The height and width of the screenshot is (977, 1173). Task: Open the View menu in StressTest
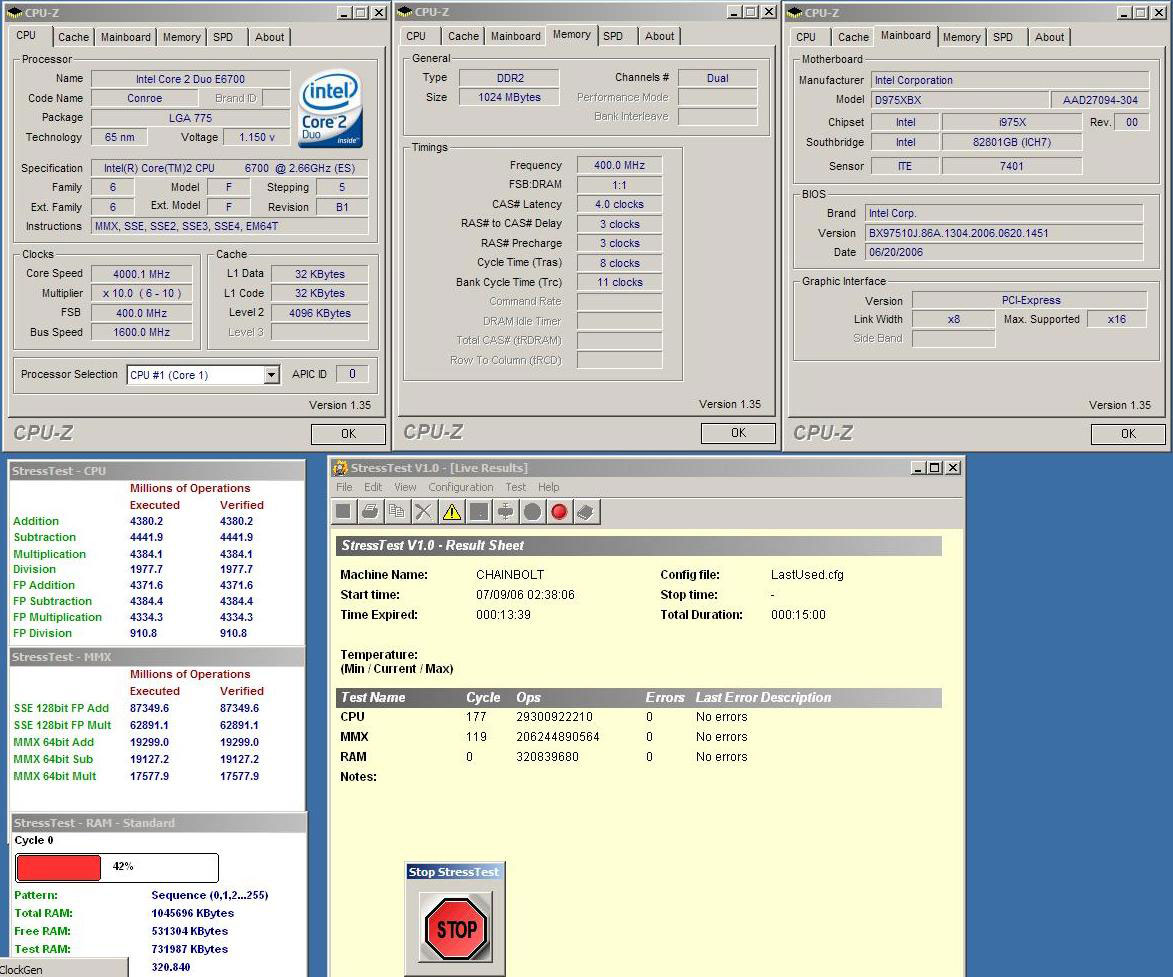pos(405,487)
